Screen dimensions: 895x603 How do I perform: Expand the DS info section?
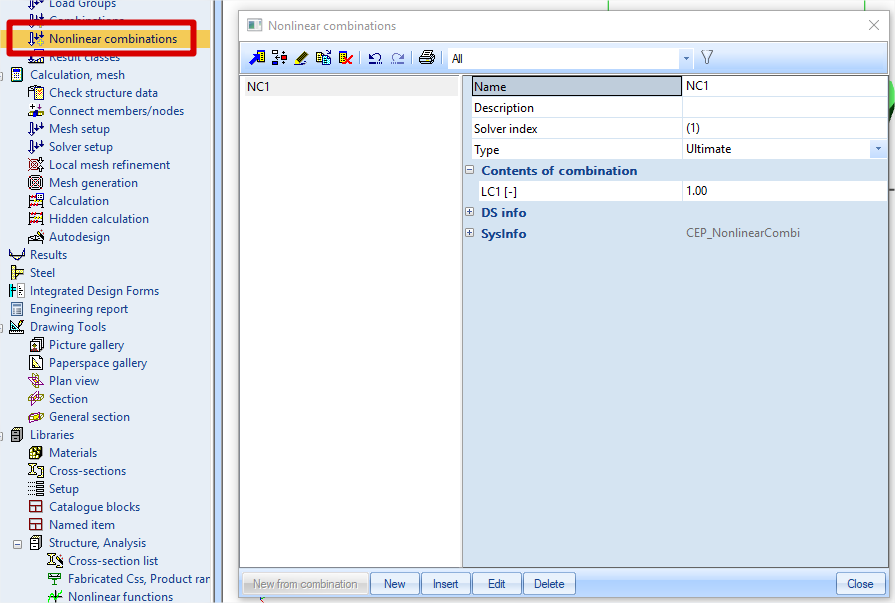pyautogui.click(x=470, y=213)
